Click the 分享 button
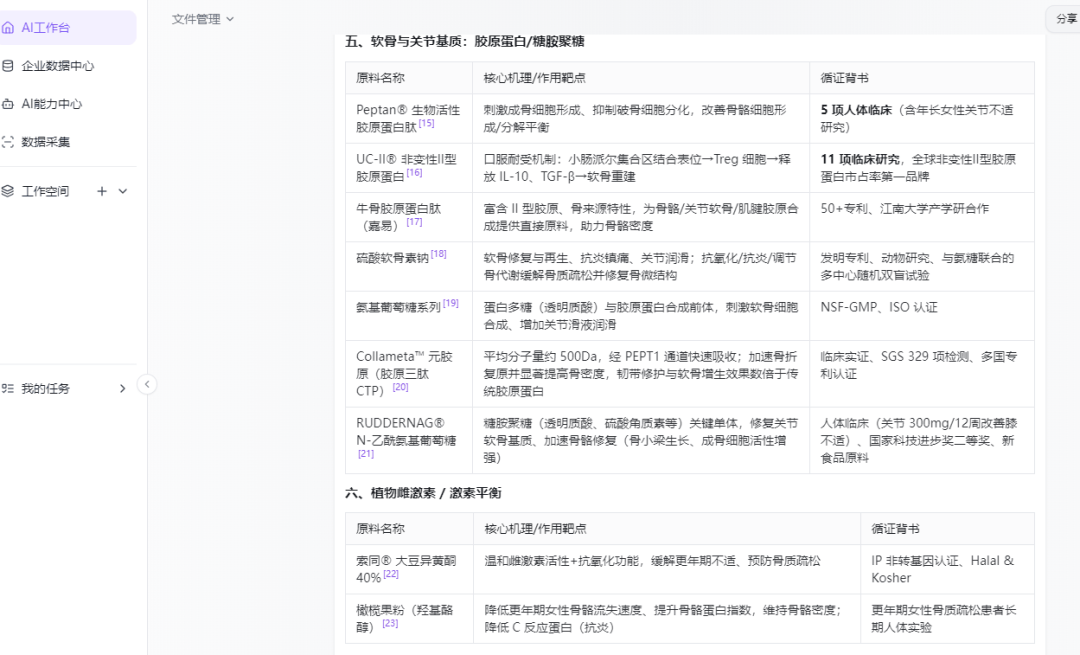The width and height of the screenshot is (1080, 655). (1065, 19)
